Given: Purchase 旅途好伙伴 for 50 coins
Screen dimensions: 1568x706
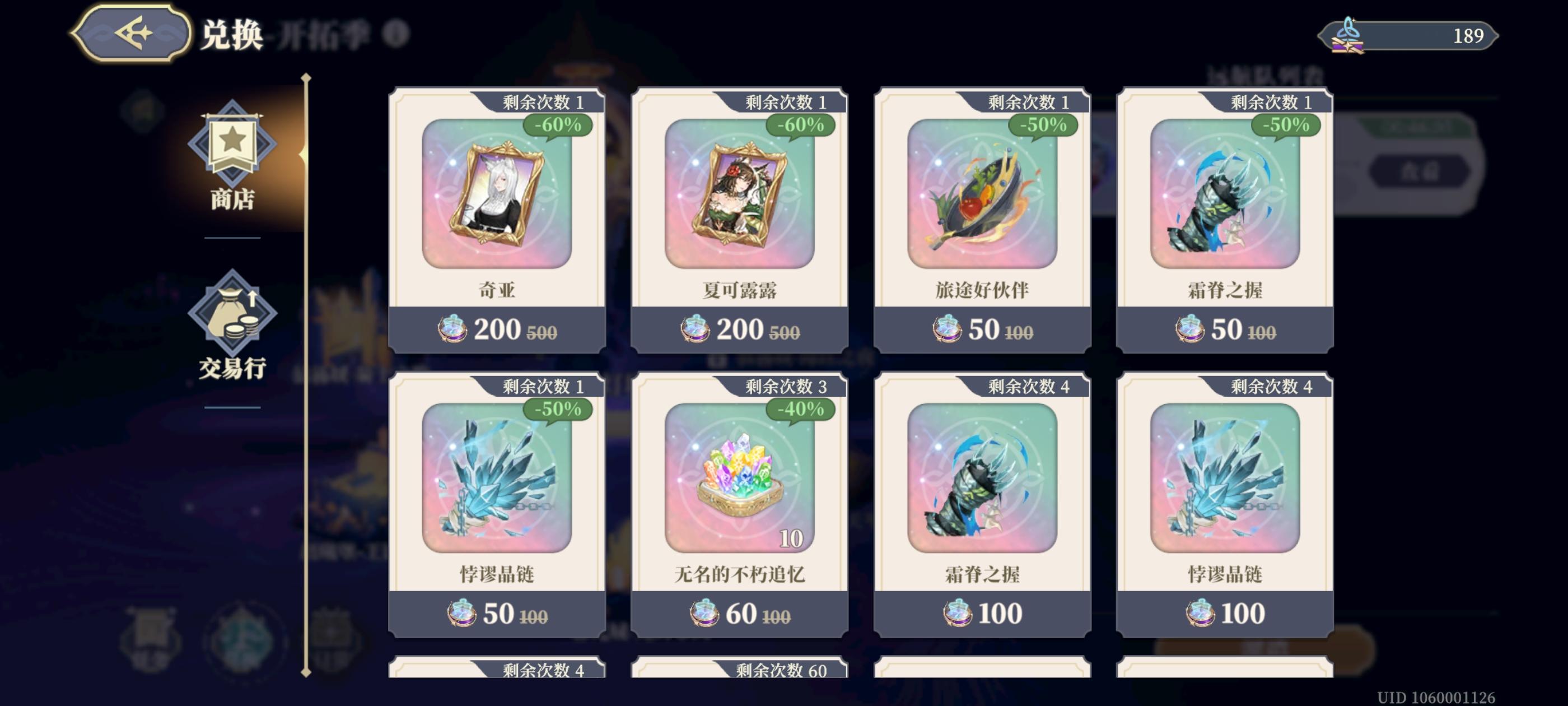Looking at the screenshot, I should (x=982, y=329).
